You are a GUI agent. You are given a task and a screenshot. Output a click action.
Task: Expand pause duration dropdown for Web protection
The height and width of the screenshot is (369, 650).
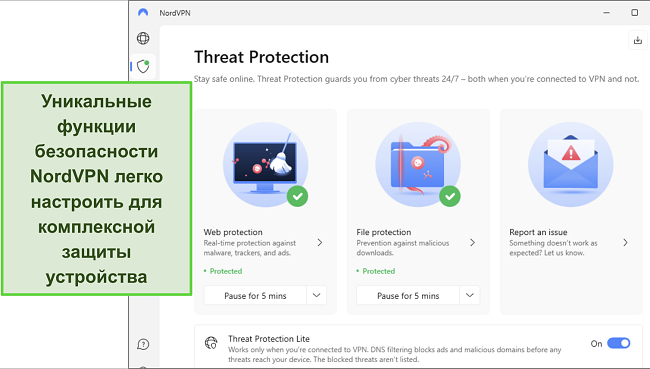pyautogui.click(x=316, y=295)
